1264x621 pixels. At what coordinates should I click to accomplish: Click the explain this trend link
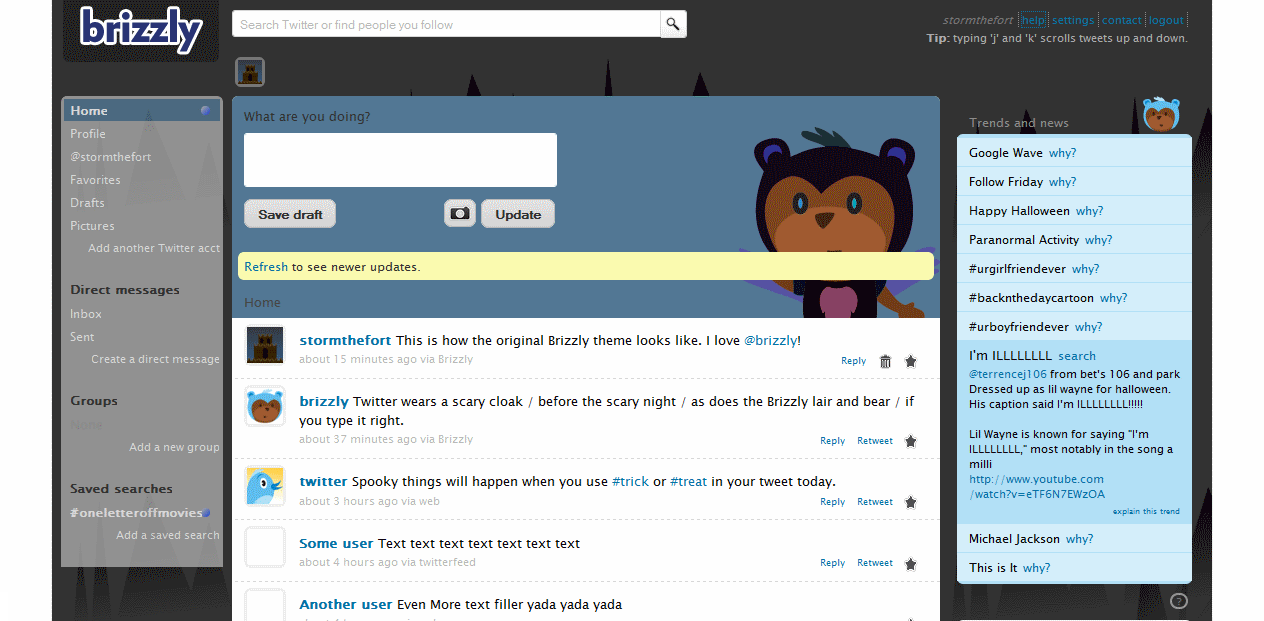pyautogui.click(x=1146, y=512)
